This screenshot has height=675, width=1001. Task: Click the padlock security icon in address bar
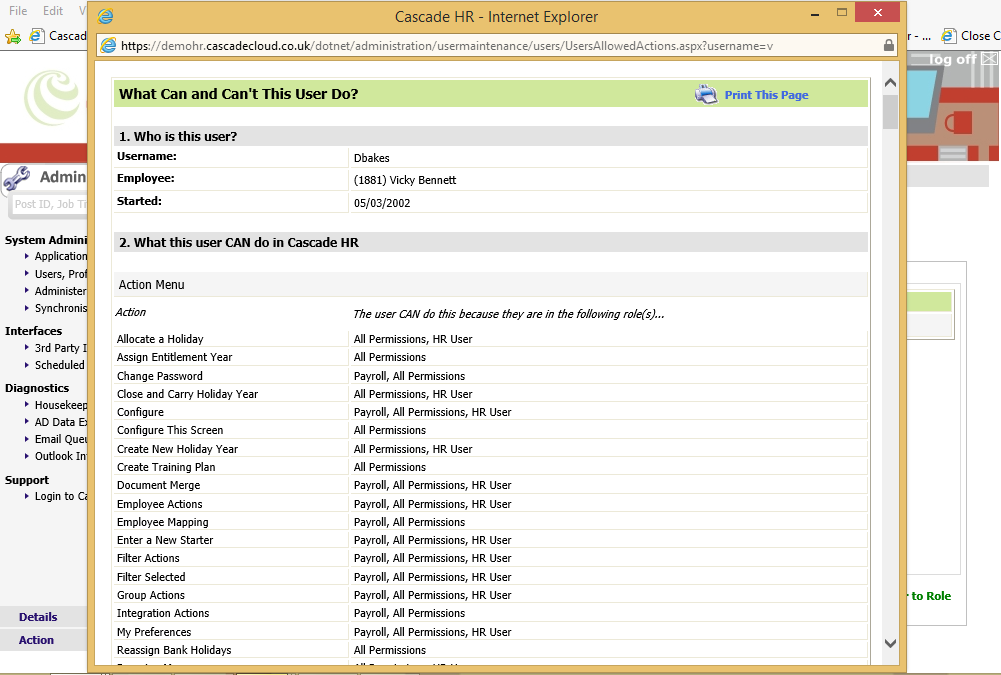(x=888, y=45)
